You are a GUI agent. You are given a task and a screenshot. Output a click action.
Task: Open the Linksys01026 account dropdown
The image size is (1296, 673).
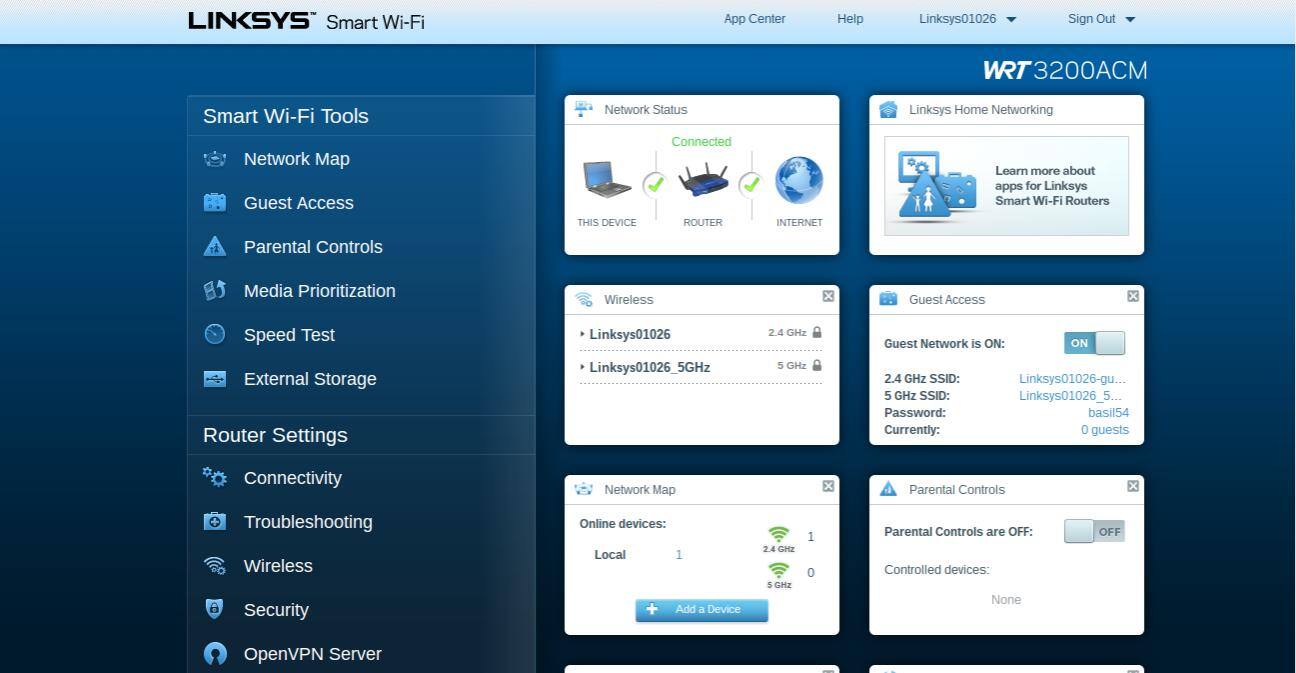(x=967, y=19)
